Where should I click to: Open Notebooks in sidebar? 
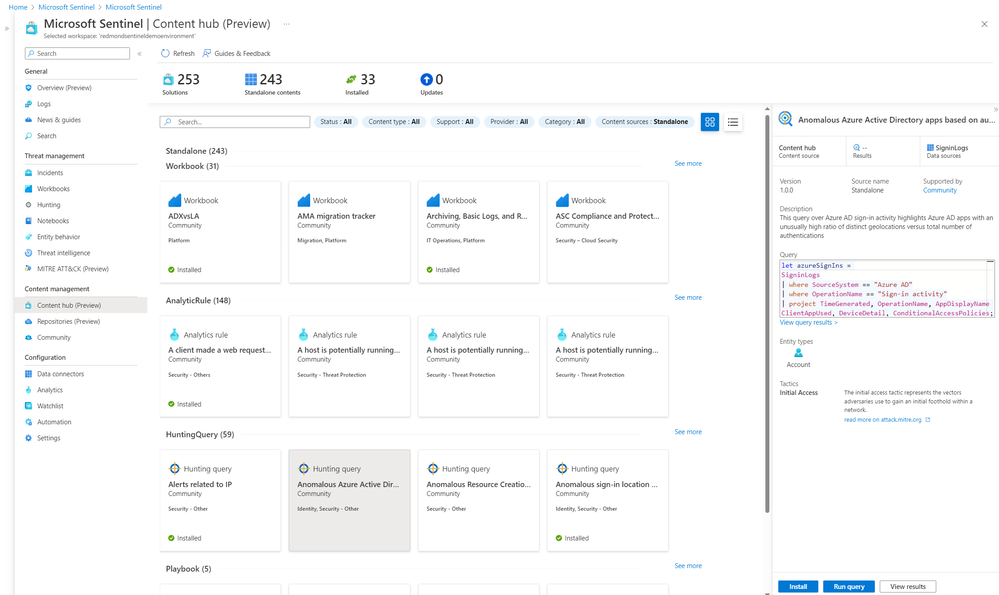(x=52, y=220)
